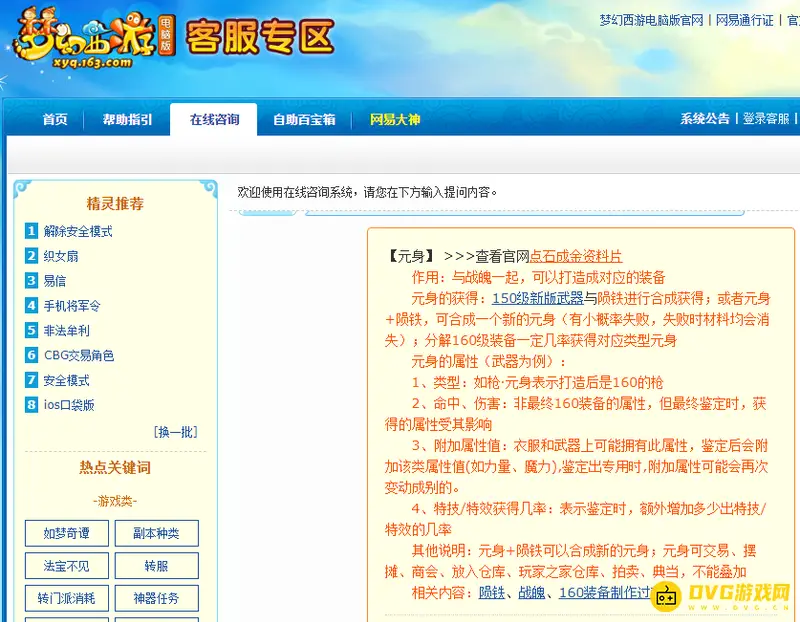The image size is (800, 622).
Task: Open 陨铁 related content link
Action: 492,592
